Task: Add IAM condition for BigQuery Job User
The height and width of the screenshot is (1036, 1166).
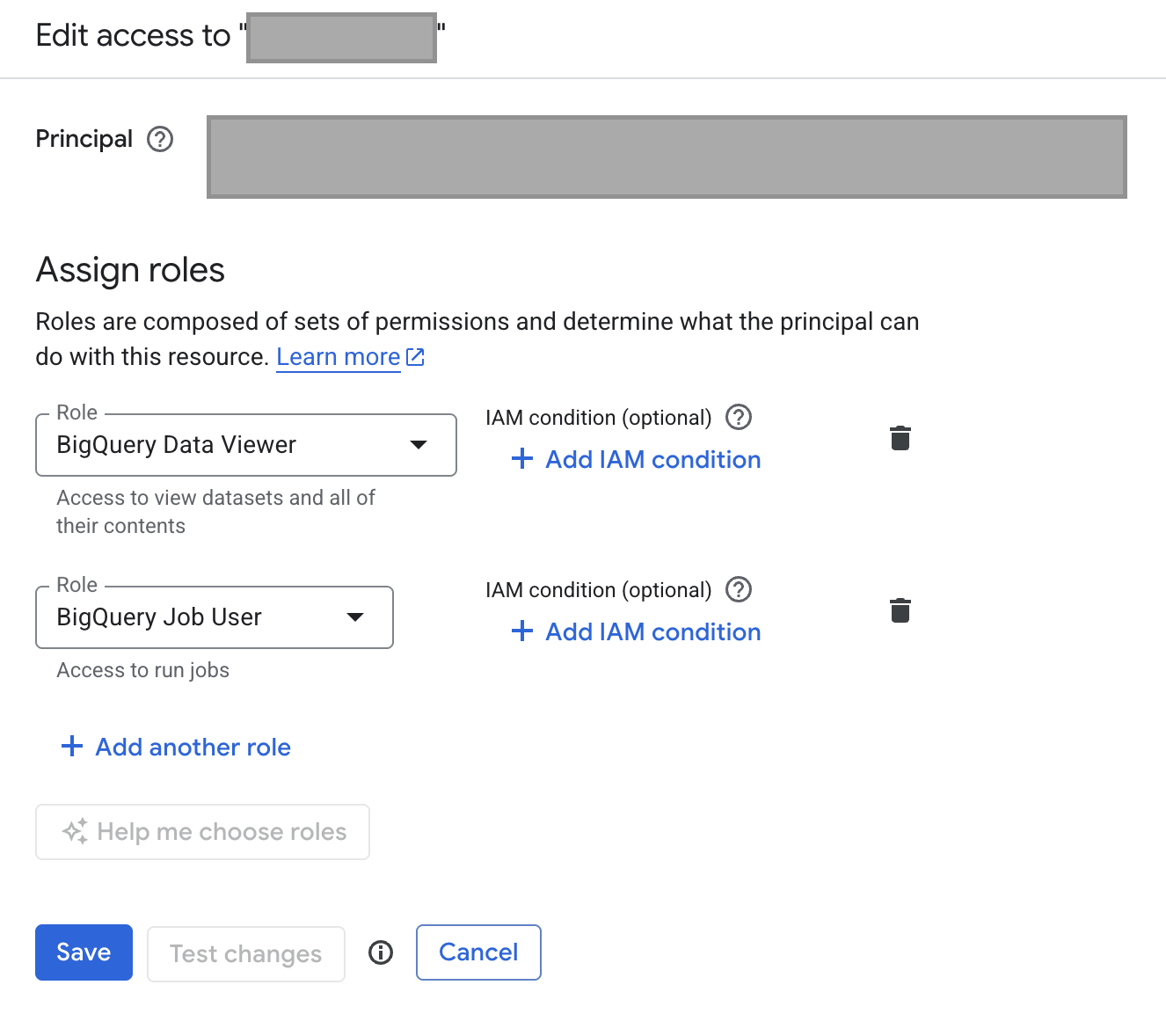Action: pos(636,631)
